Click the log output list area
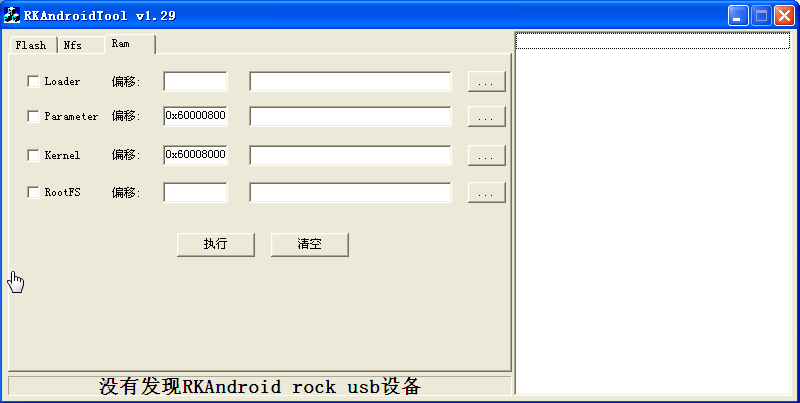 pos(653,213)
